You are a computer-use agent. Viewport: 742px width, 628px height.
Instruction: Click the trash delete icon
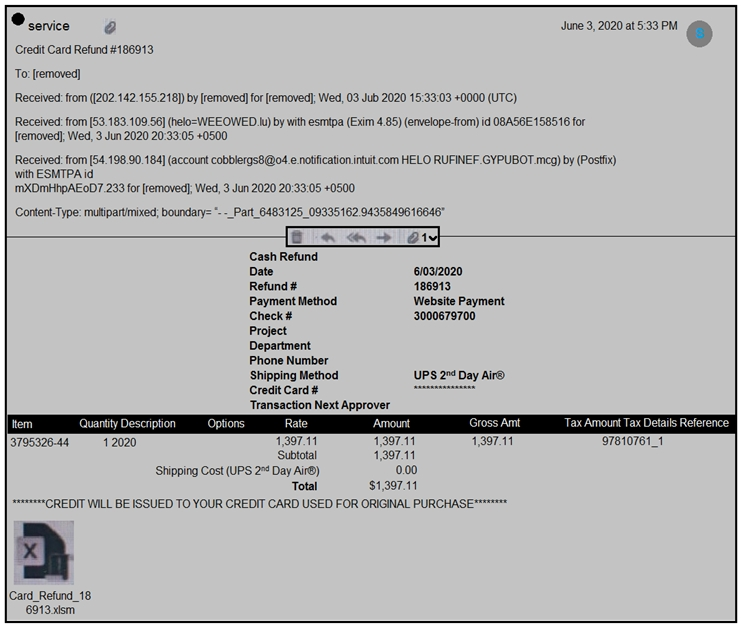point(297,237)
